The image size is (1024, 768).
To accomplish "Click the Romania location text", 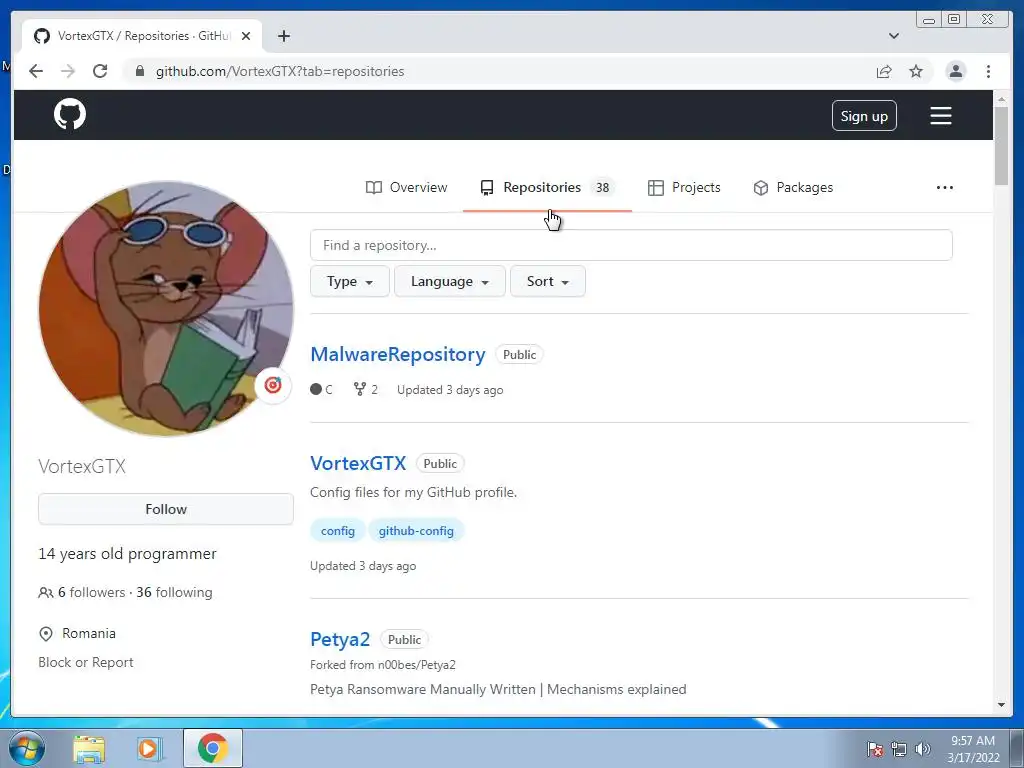I will coord(89,633).
